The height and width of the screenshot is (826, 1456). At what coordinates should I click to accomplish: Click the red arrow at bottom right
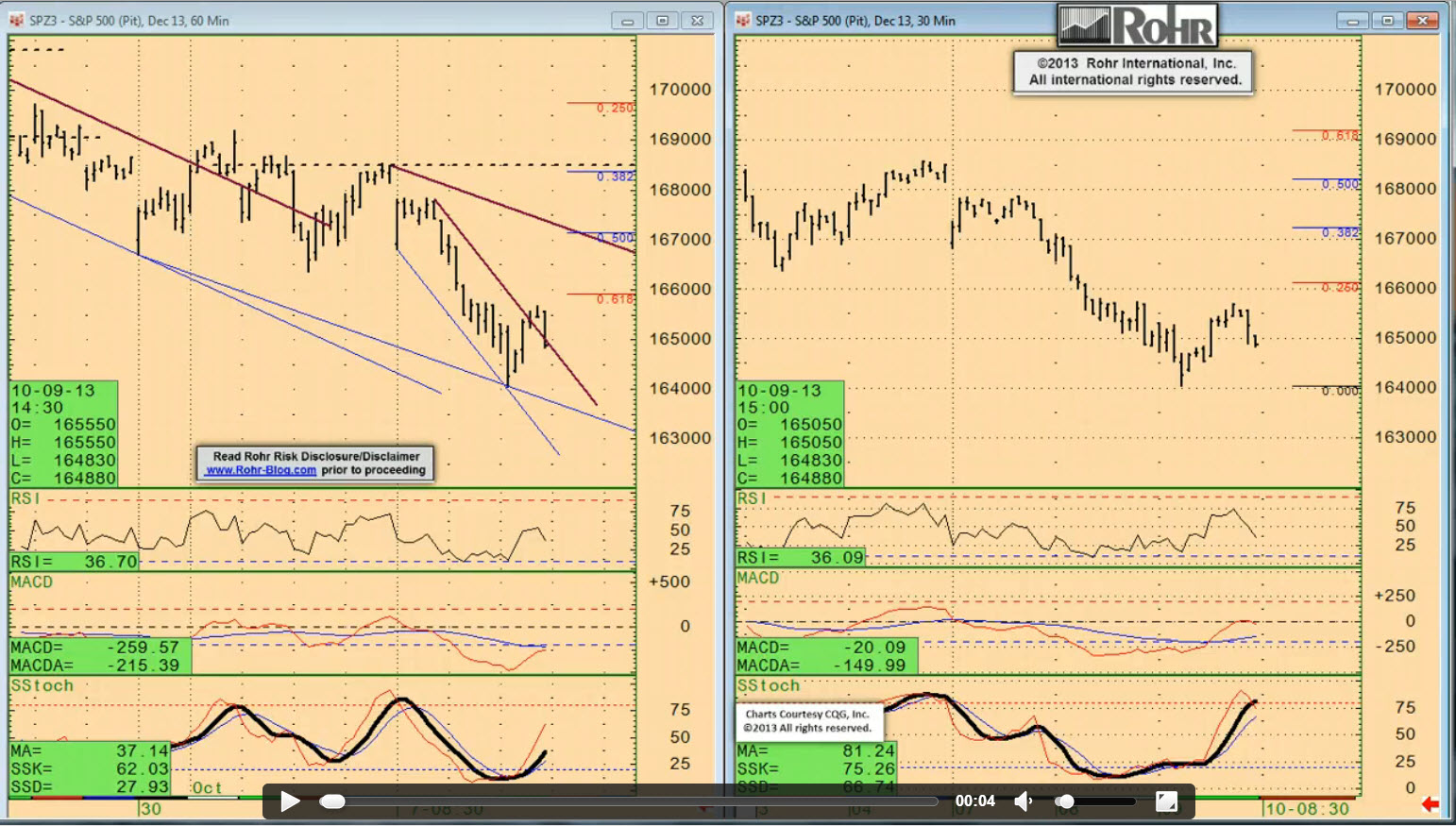[x=1430, y=804]
